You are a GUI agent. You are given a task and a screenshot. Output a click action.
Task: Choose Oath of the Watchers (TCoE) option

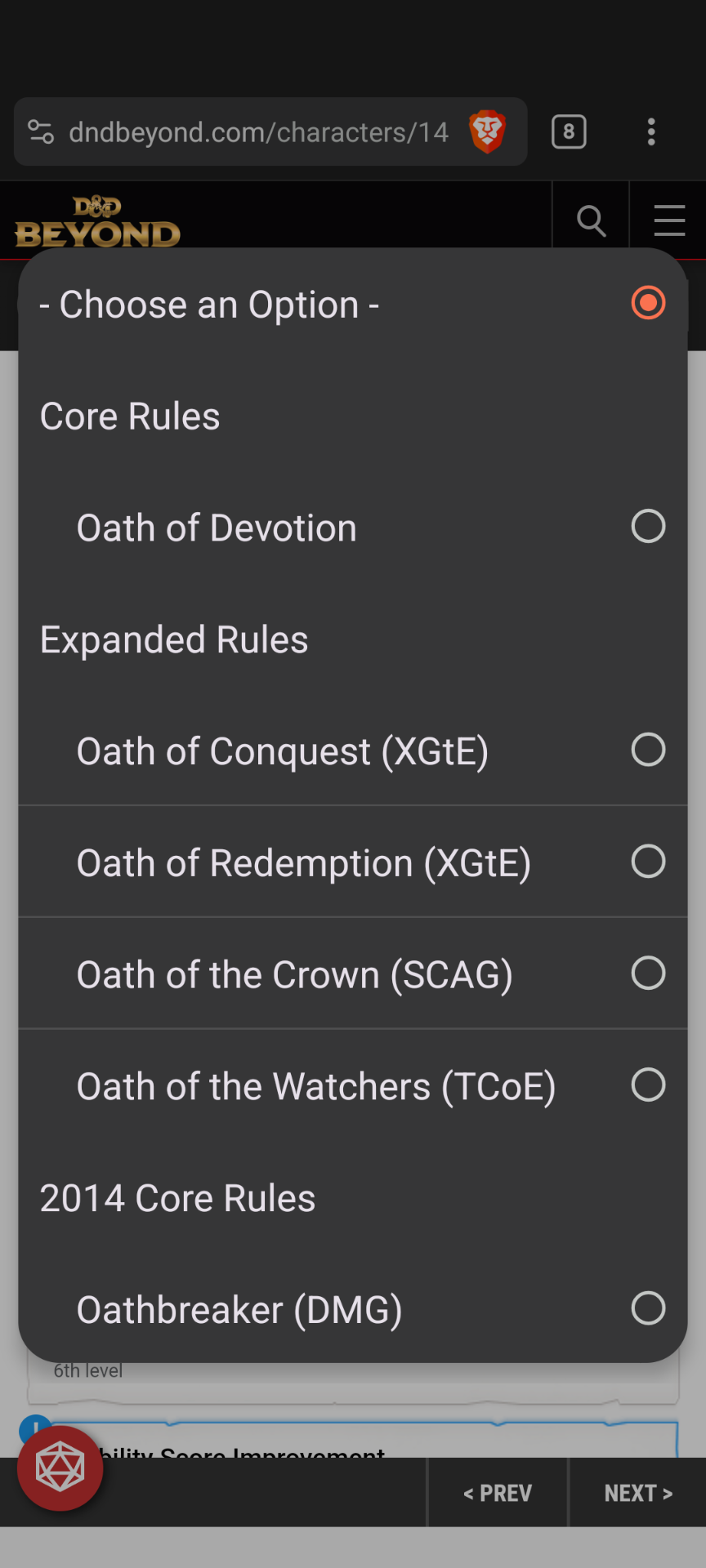click(316, 1087)
